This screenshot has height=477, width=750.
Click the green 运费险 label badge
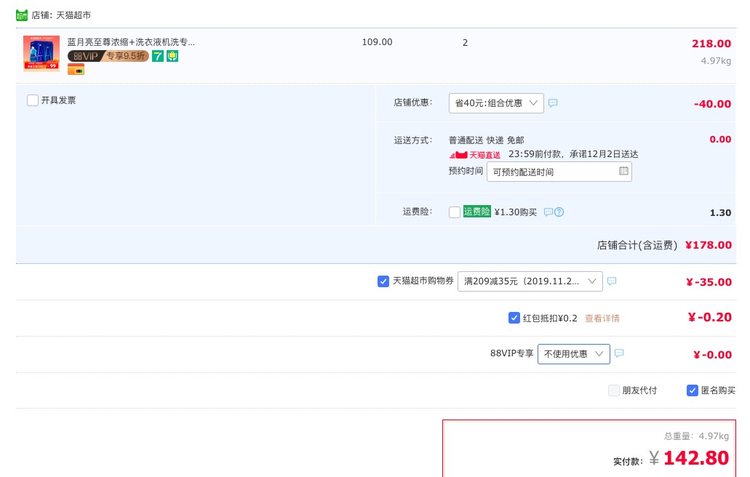point(476,211)
